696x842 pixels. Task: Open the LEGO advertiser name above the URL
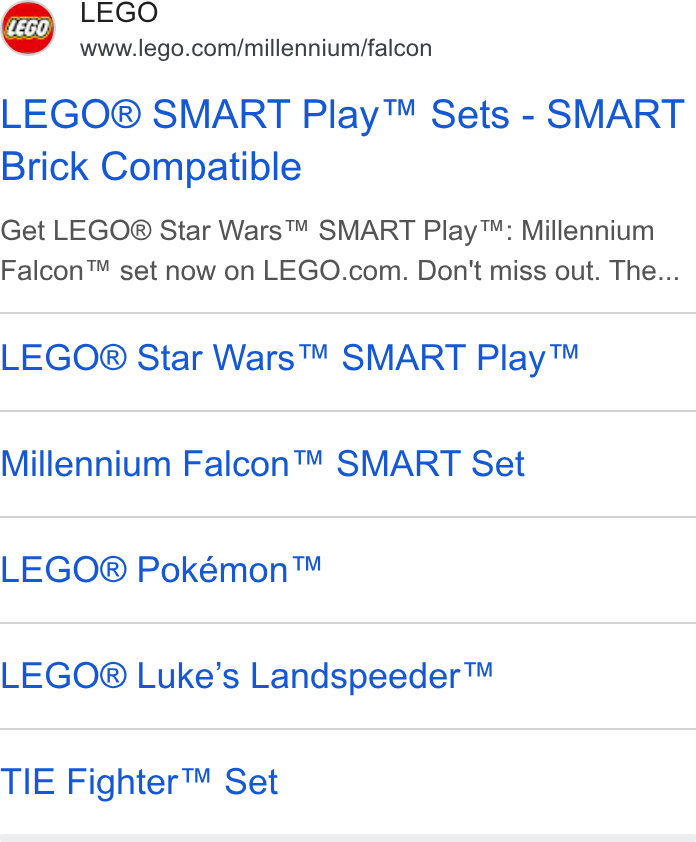tap(119, 12)
